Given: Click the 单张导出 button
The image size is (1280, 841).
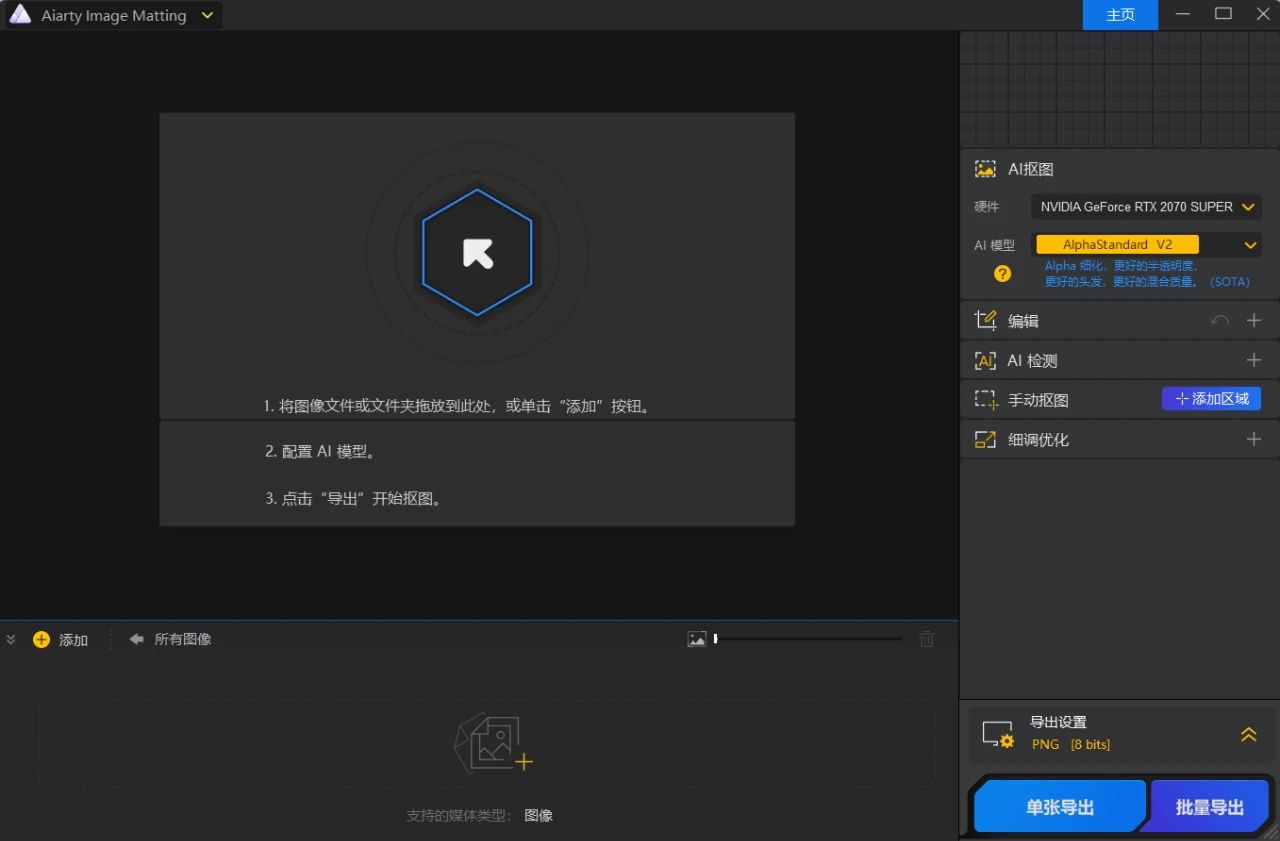Looking at the screenshot, I should 1059,807.
